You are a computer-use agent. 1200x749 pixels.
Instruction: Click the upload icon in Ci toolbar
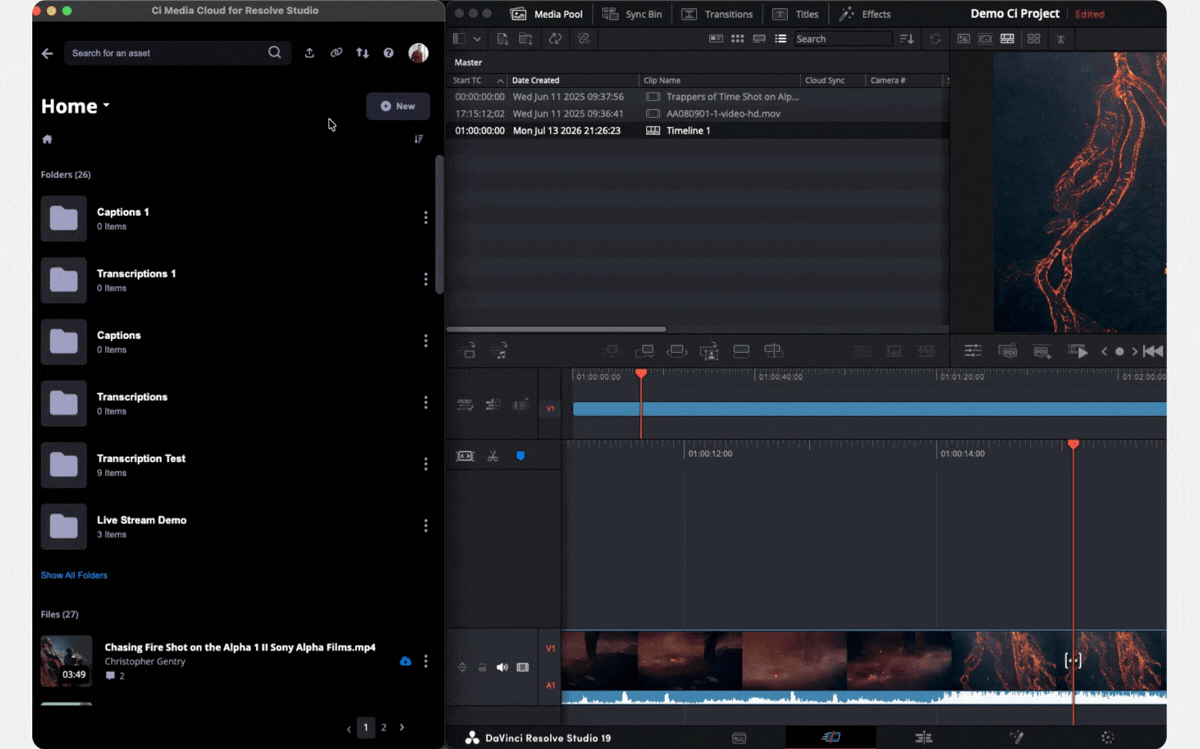(x=309, y=53)
